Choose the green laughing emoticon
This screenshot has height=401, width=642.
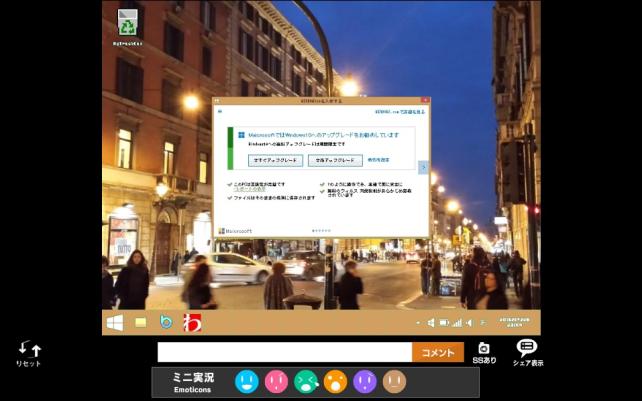coord(306,381)
